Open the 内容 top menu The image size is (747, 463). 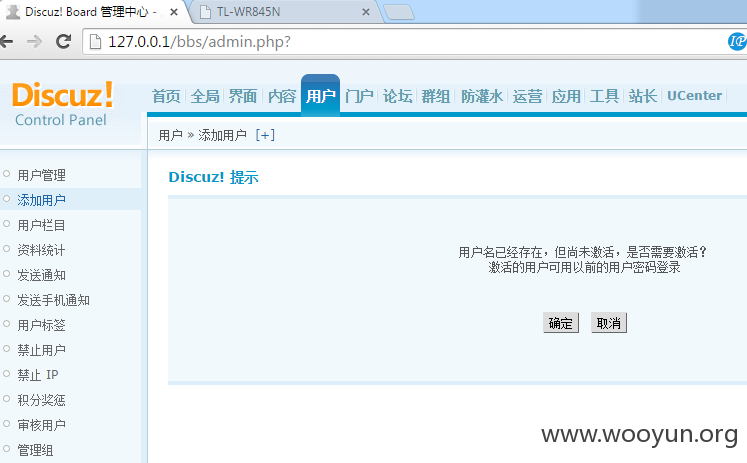point(282,96)
